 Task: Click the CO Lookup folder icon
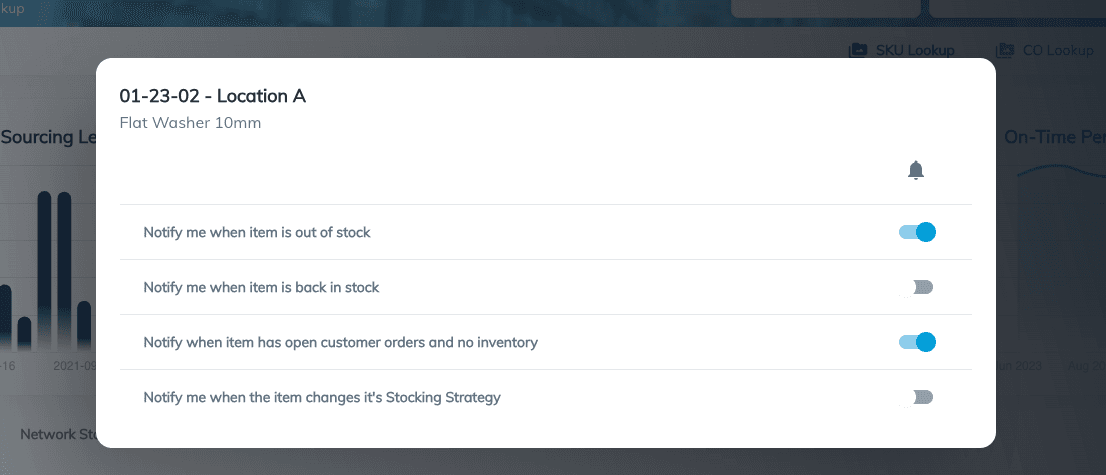tap(1005, 50)
